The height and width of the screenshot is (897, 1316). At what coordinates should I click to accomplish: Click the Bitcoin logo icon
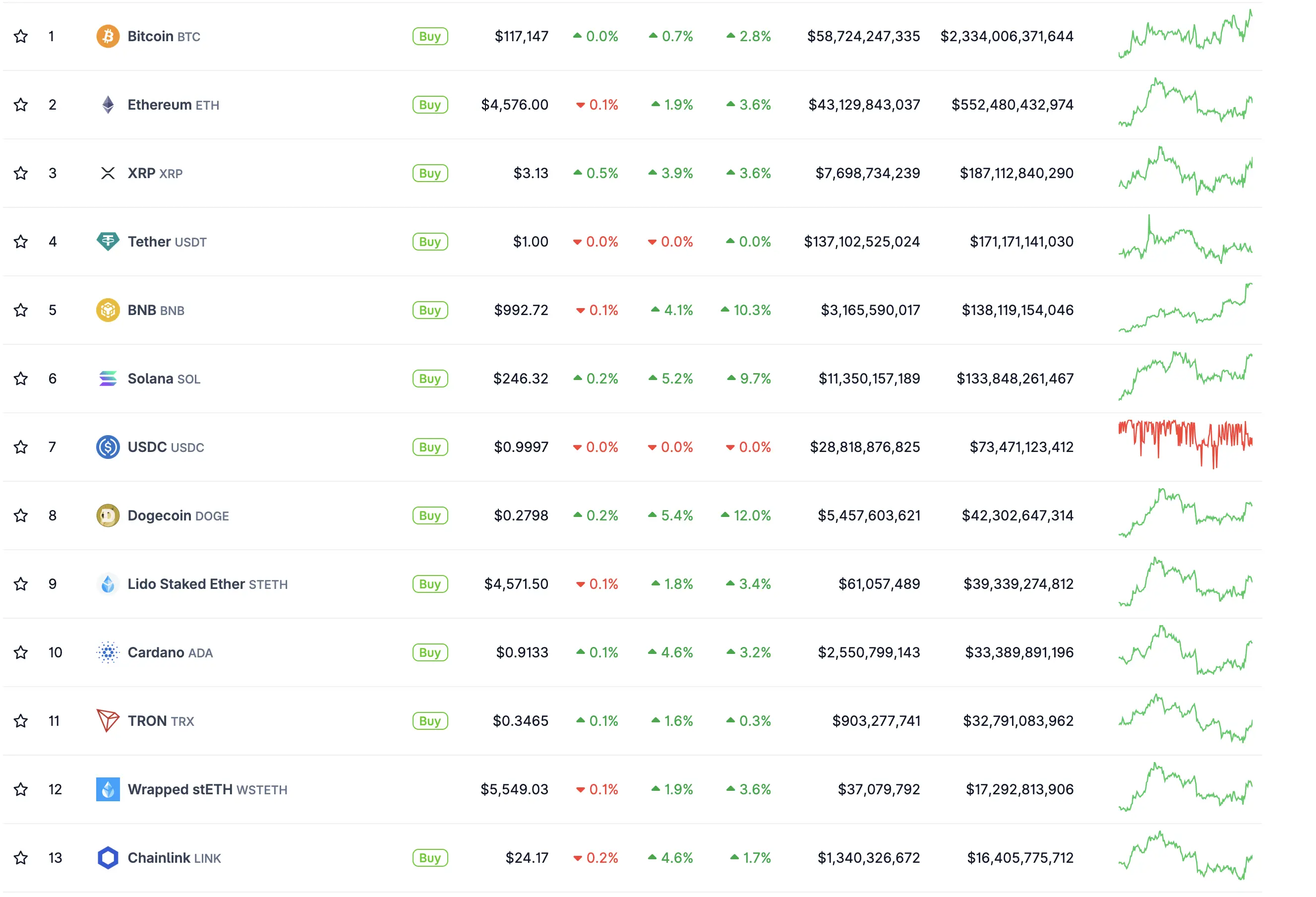coord(108,36)
